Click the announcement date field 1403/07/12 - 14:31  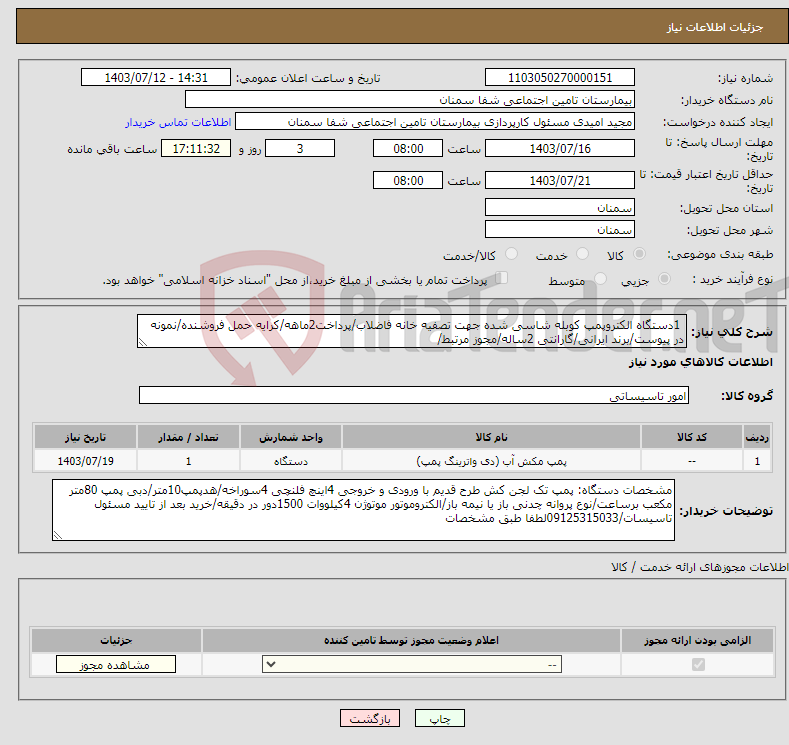[156, 77]
